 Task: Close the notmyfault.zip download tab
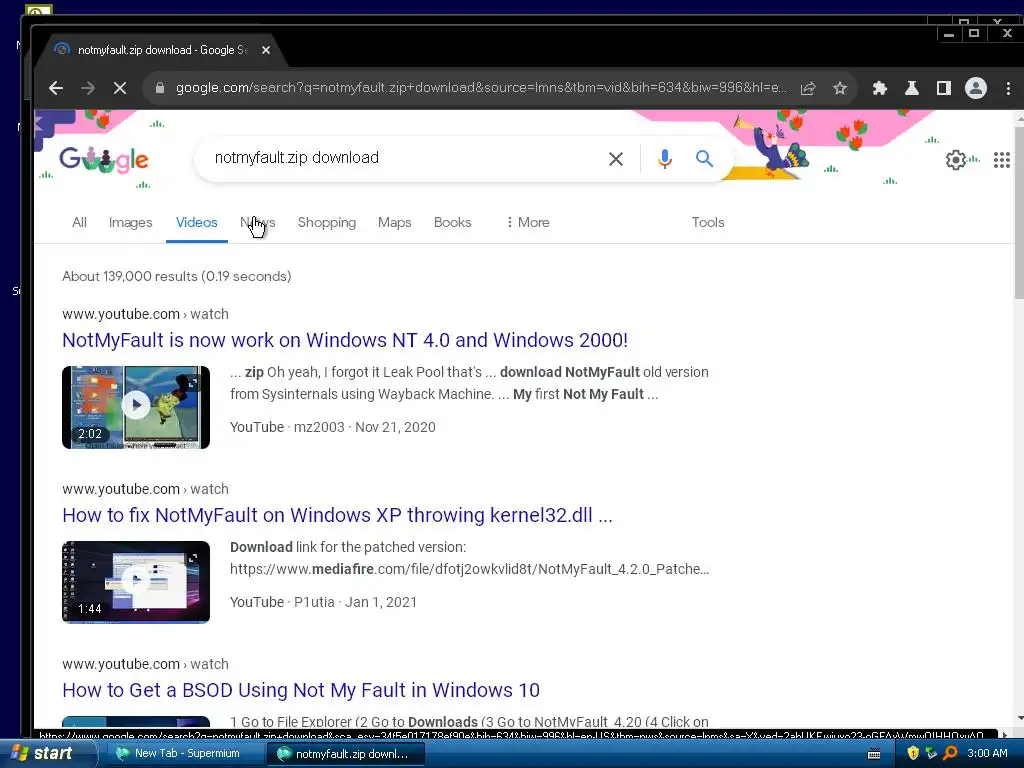(x=266, y=50)
